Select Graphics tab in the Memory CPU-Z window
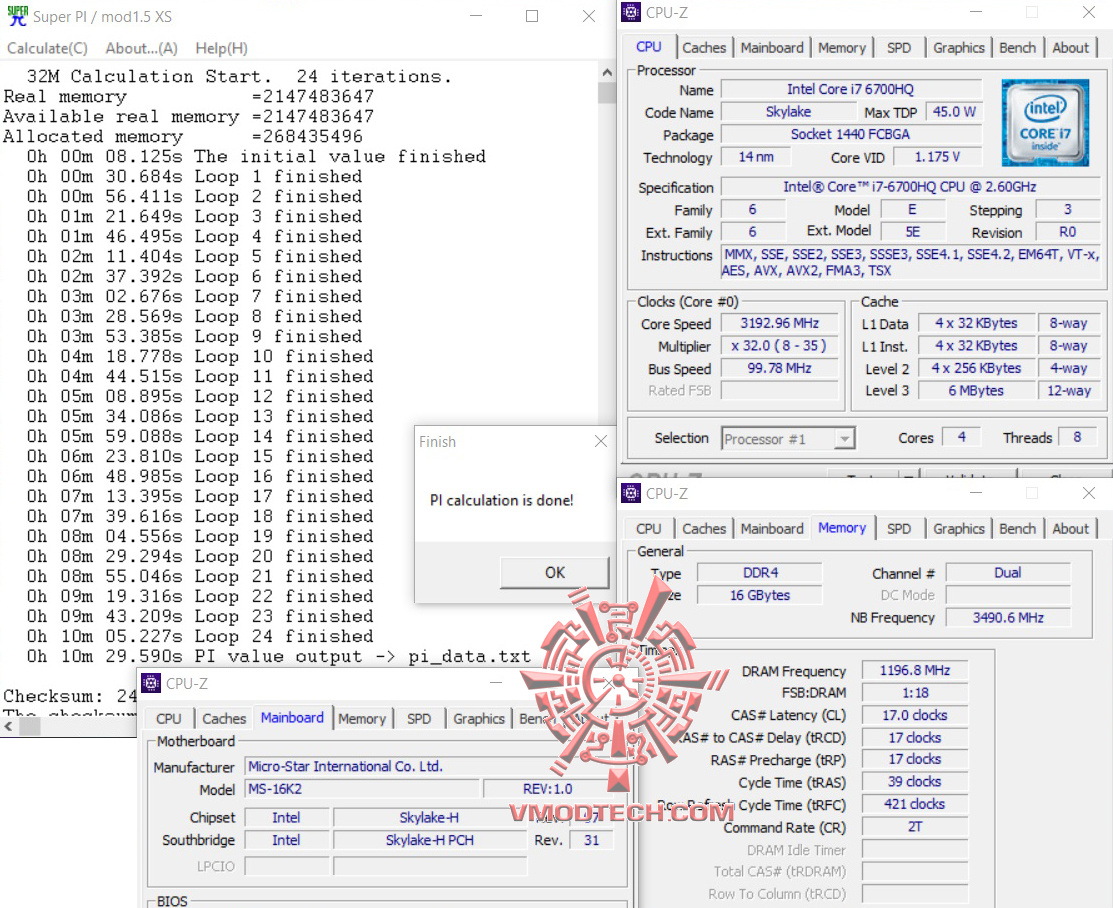The image size is (1113, 908). click(958, 529)
